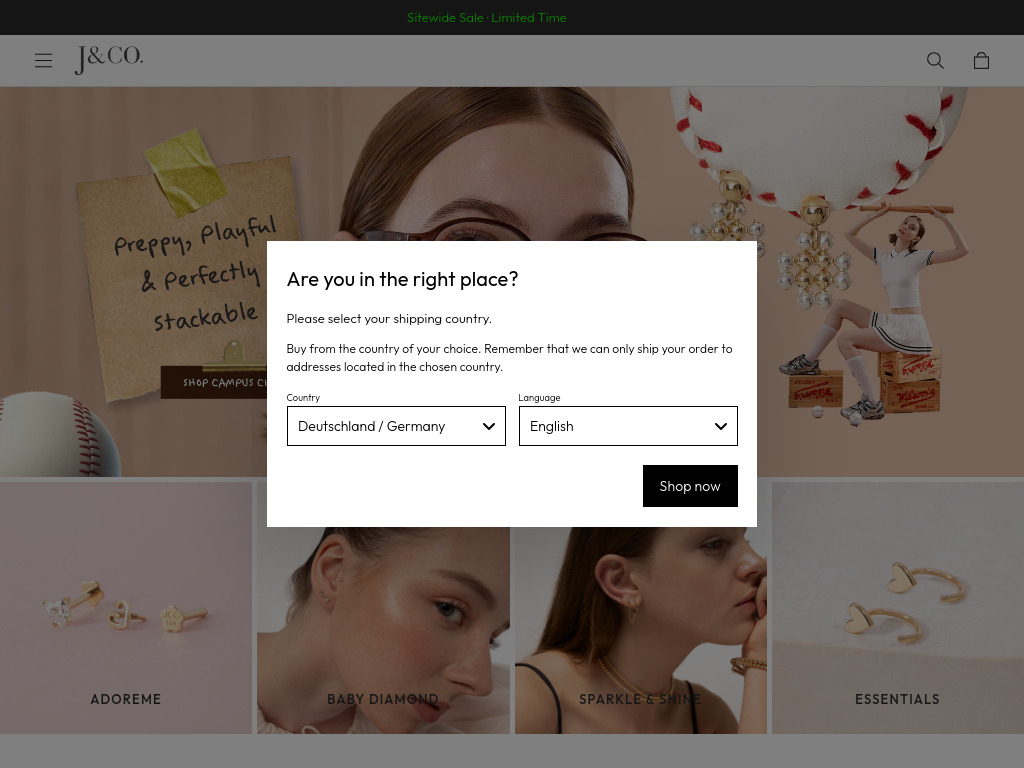Click the Essentials heart earrings image
The height and width of the screenshot is (768, 1024).
click(x=897, y=600)
